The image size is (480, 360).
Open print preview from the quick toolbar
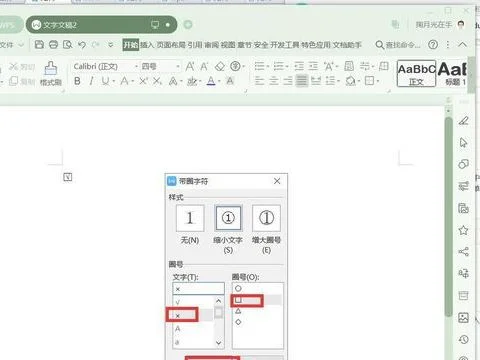[68, 44]
